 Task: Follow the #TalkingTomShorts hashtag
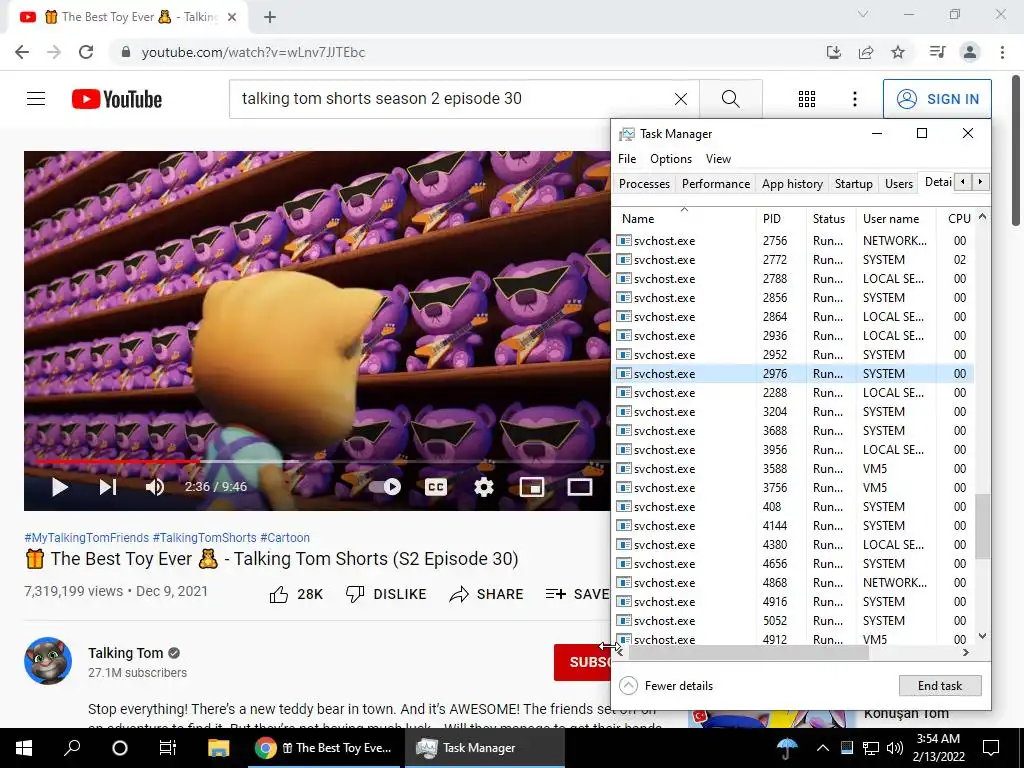click(x=204, y=537)
